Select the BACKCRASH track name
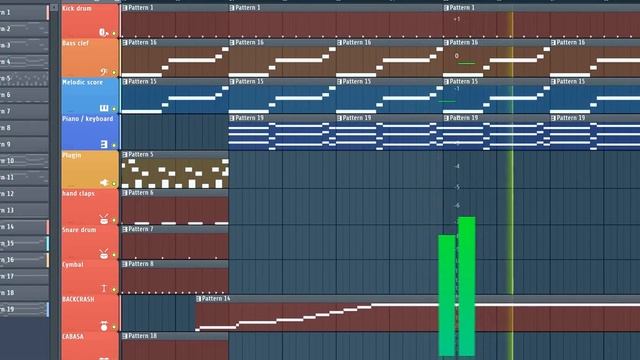 (x=78, y=299)
